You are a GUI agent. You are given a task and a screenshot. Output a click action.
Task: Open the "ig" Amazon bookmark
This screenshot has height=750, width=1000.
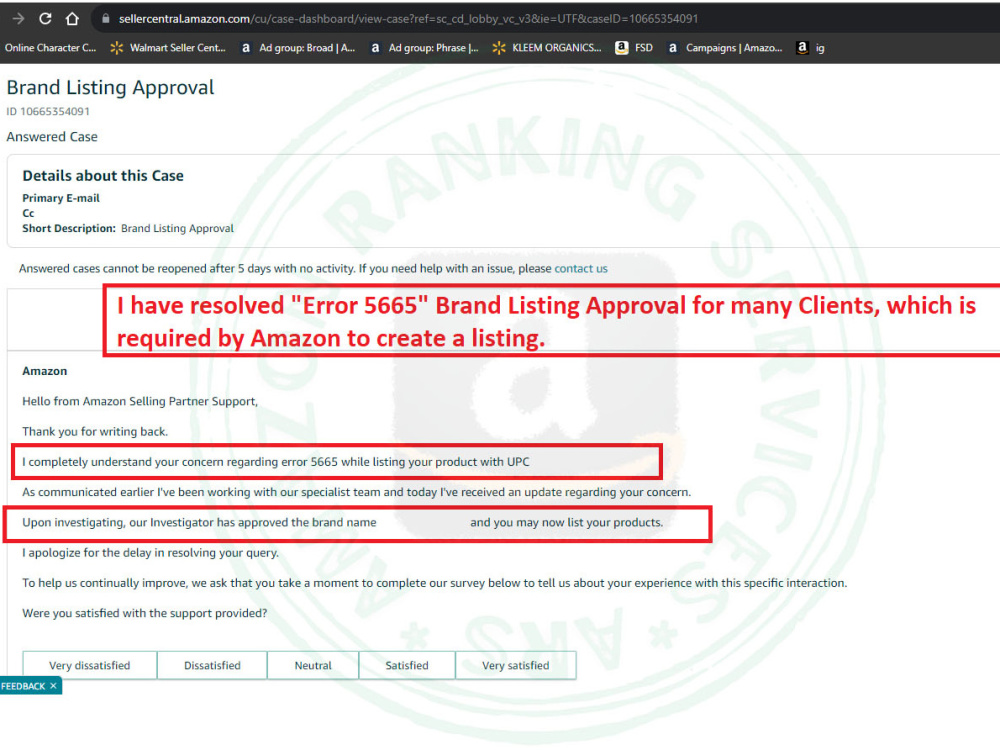click(x=814, y=47)
